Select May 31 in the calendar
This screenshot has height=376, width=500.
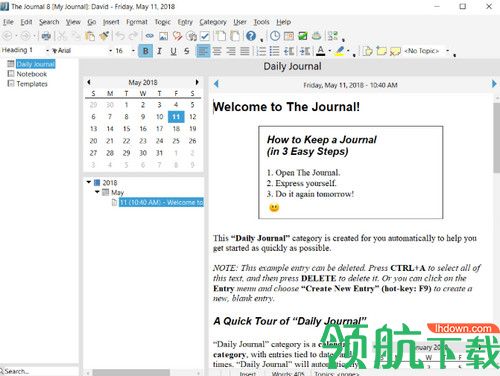159,153
